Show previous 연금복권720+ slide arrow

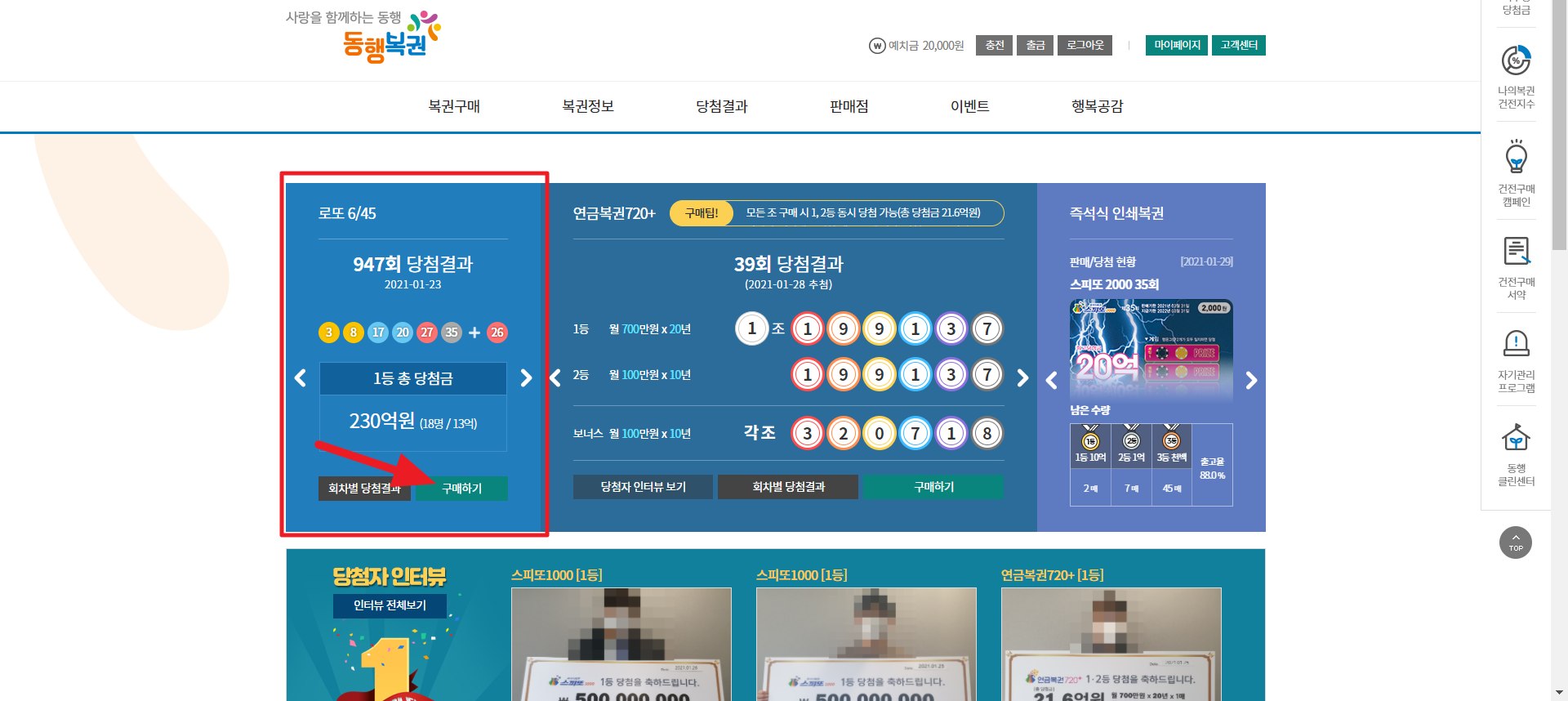pyautogui.click(x=555, y=377)
